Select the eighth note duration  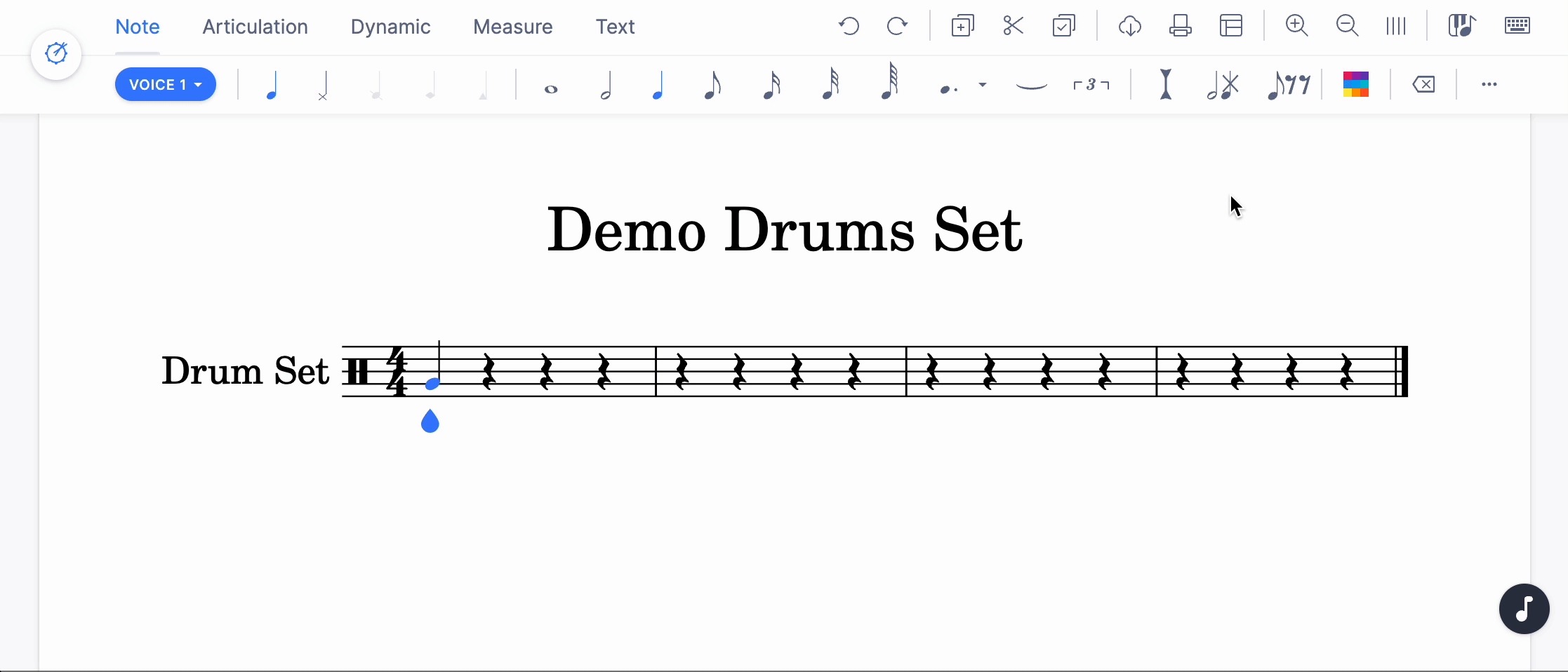click(x=712, y=85)
